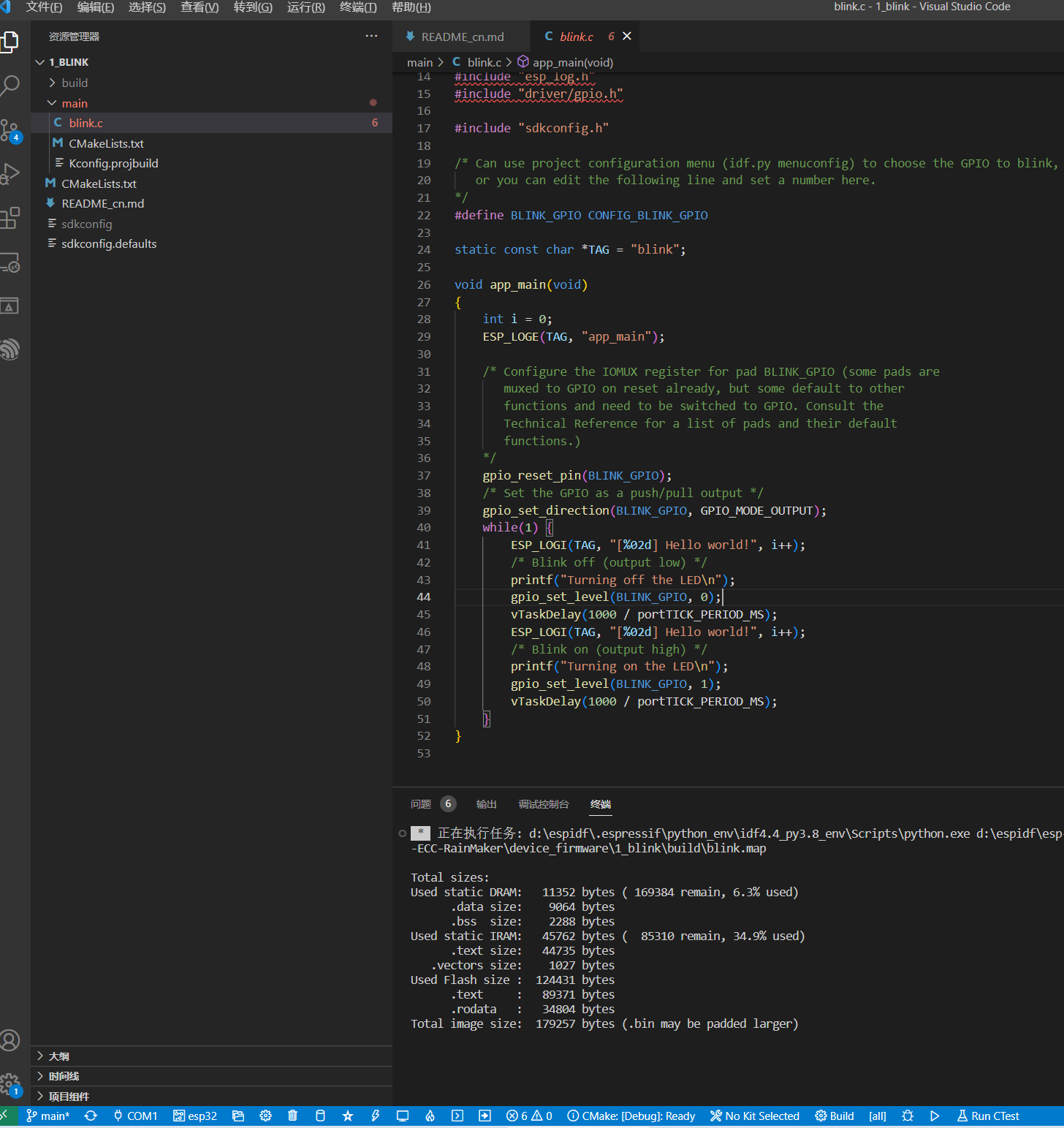Open sdkconfig.defaults in the explorer
Viewport: 1064px width, 1128px height.
pyautogui.click(x=212, y=243)
